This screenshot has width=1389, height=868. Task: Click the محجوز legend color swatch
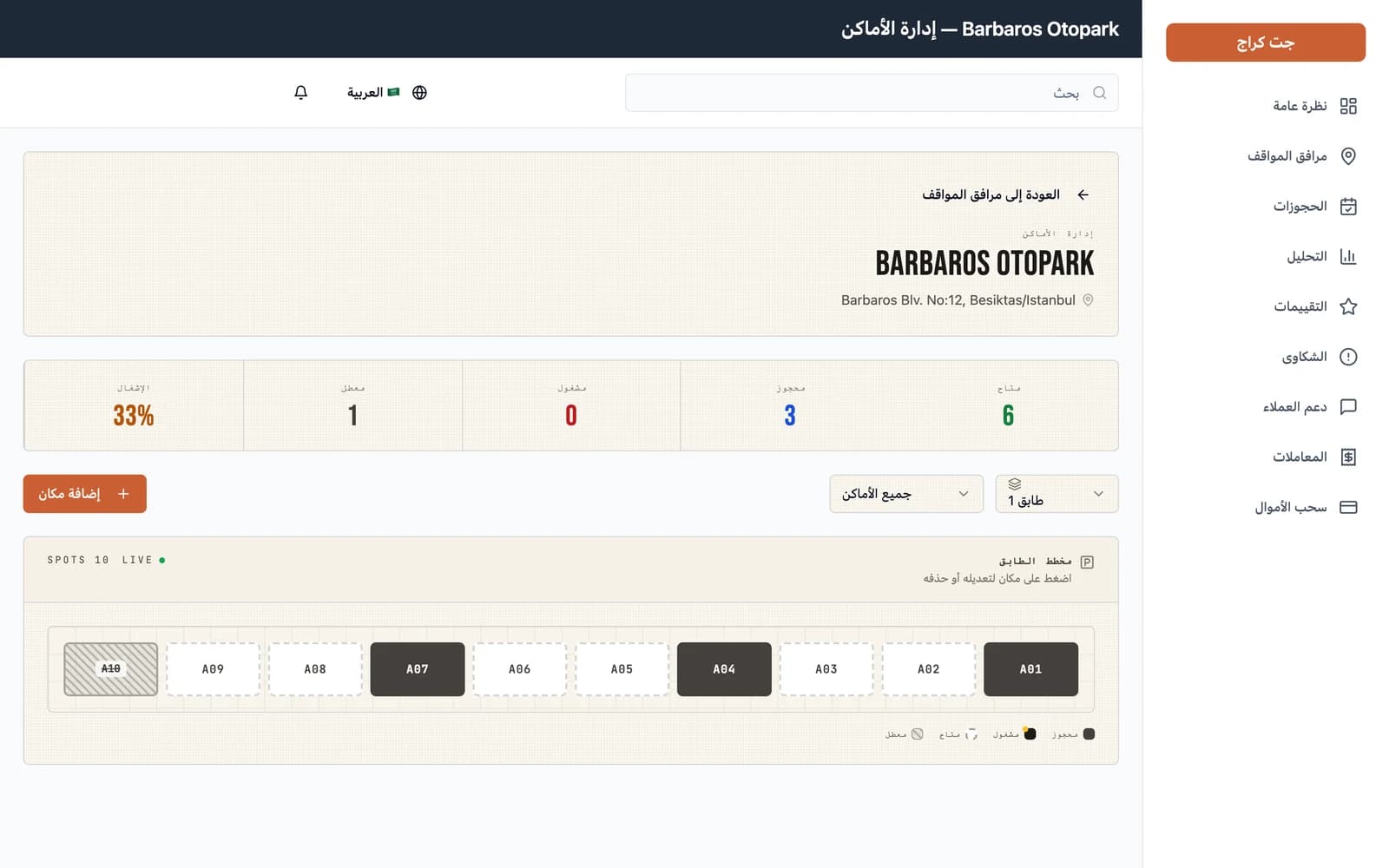[1089, 734]
